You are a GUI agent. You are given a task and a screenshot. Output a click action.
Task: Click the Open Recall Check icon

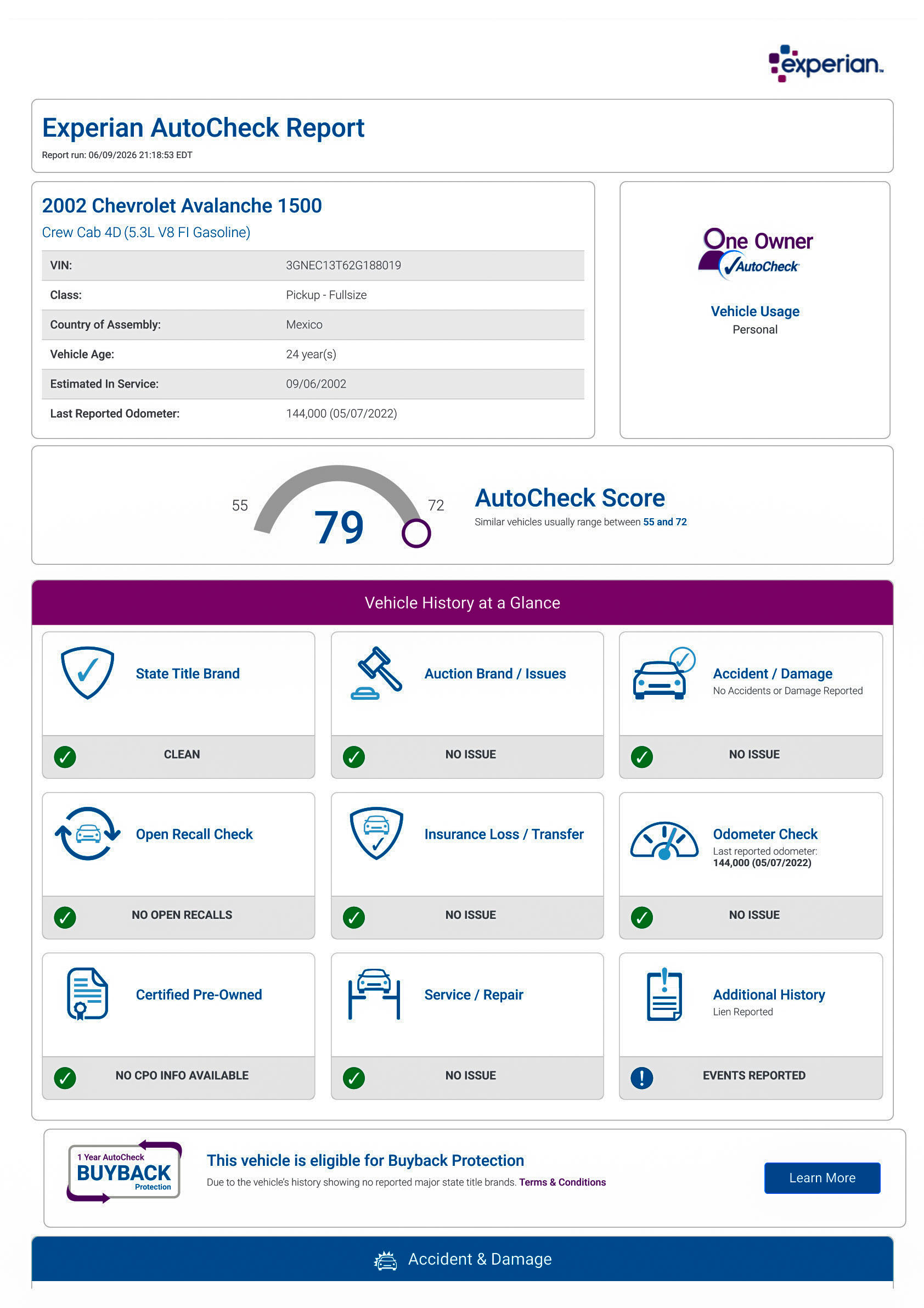[x=87, y=833]
